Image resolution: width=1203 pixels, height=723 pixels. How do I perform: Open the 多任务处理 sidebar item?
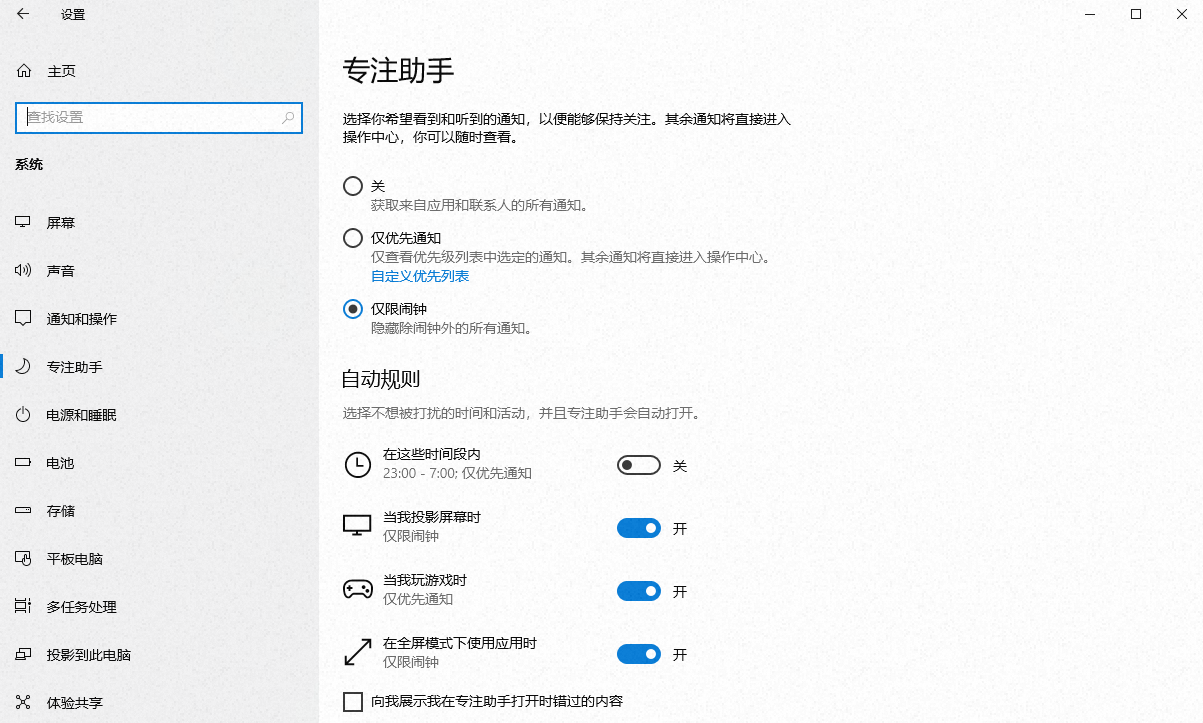pyautogui.click(x=82, y=607)
